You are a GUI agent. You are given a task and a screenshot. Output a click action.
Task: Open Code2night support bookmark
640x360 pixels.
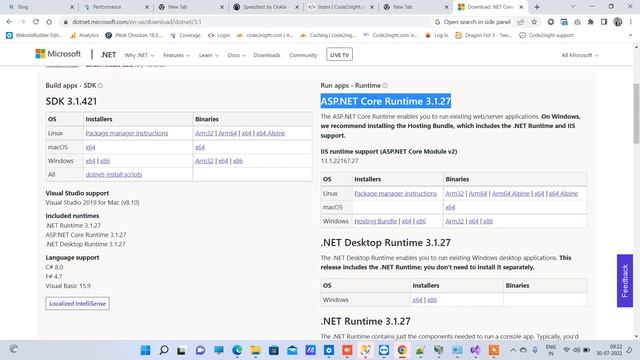pos(547,35)
